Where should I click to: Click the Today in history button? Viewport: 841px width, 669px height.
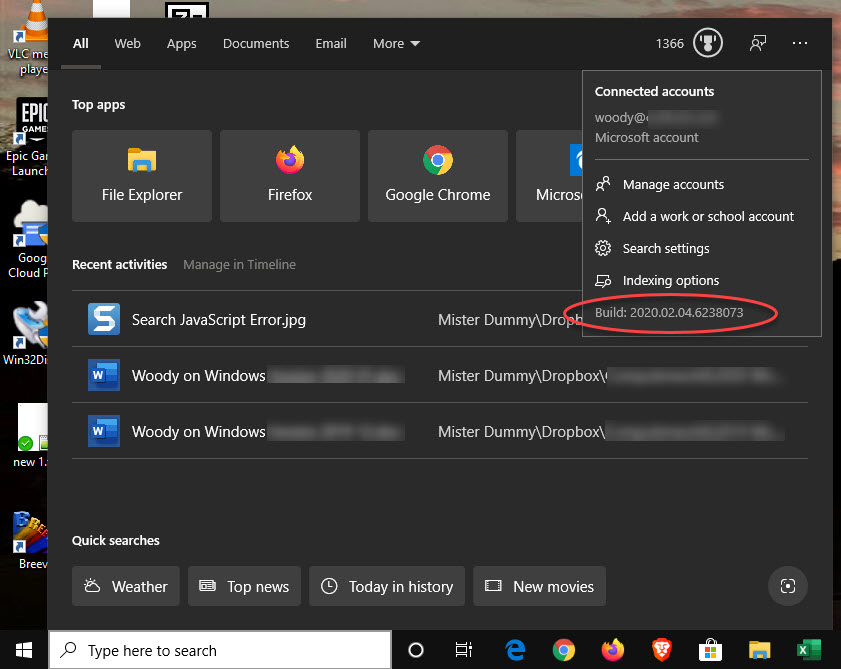tap(387, 587)
